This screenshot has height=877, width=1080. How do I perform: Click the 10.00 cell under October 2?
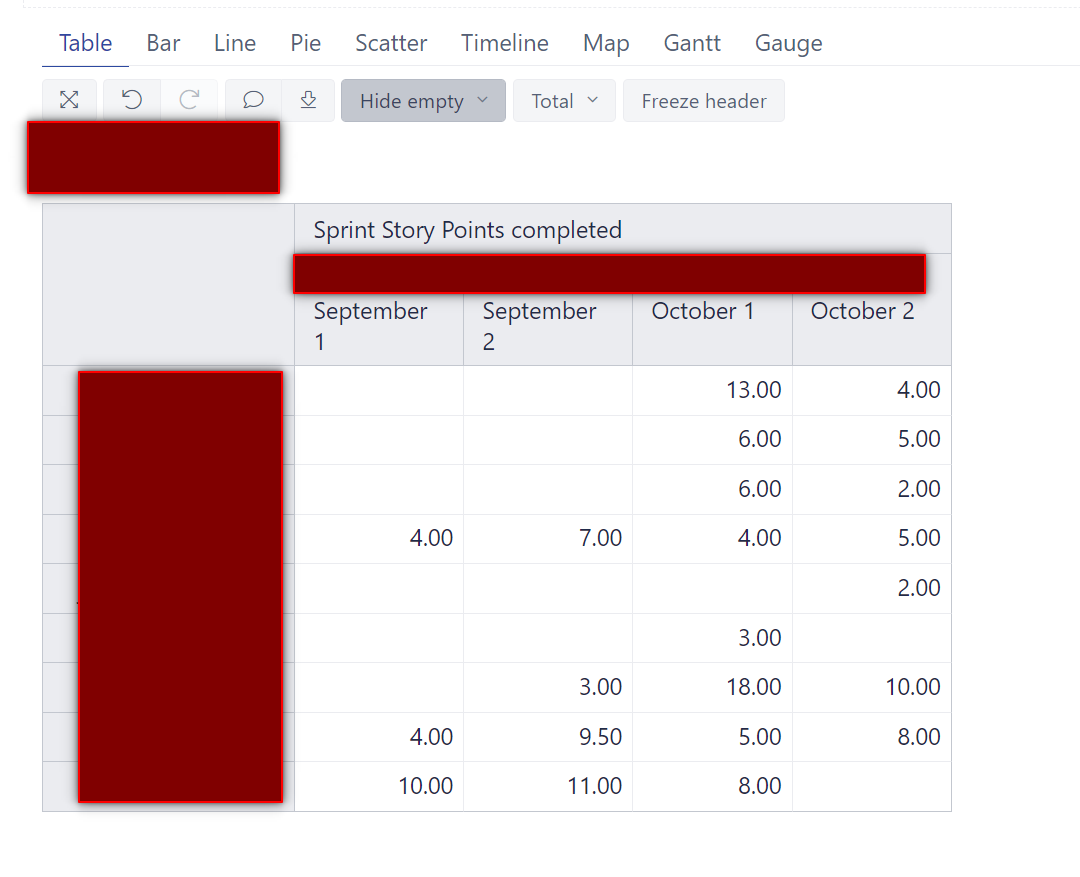tap(871, 687)
